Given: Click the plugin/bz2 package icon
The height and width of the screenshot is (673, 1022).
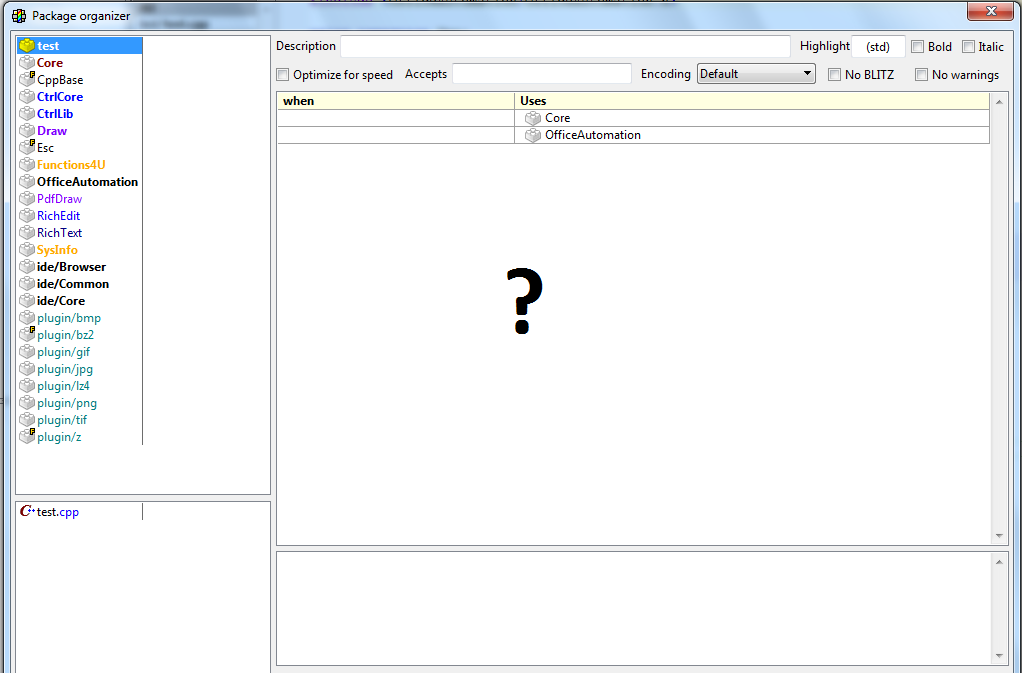Looking at the screenshot, I should [27, 335].
